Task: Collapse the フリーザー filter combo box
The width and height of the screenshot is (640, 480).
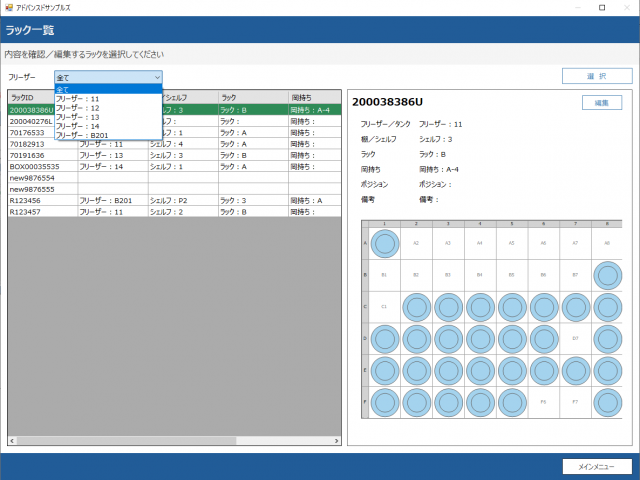Action: [157, 77]
